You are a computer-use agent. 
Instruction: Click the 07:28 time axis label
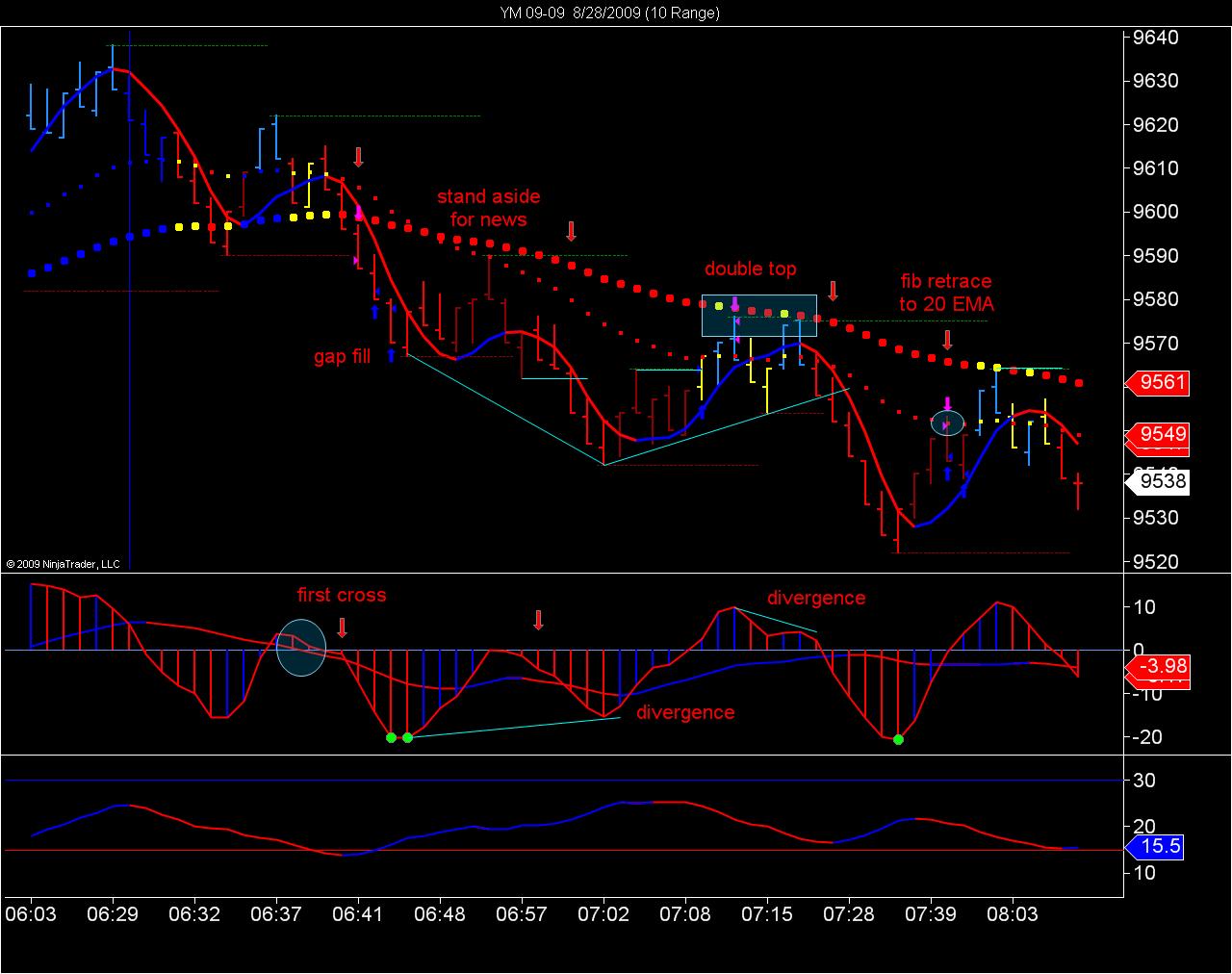point(849,913)
